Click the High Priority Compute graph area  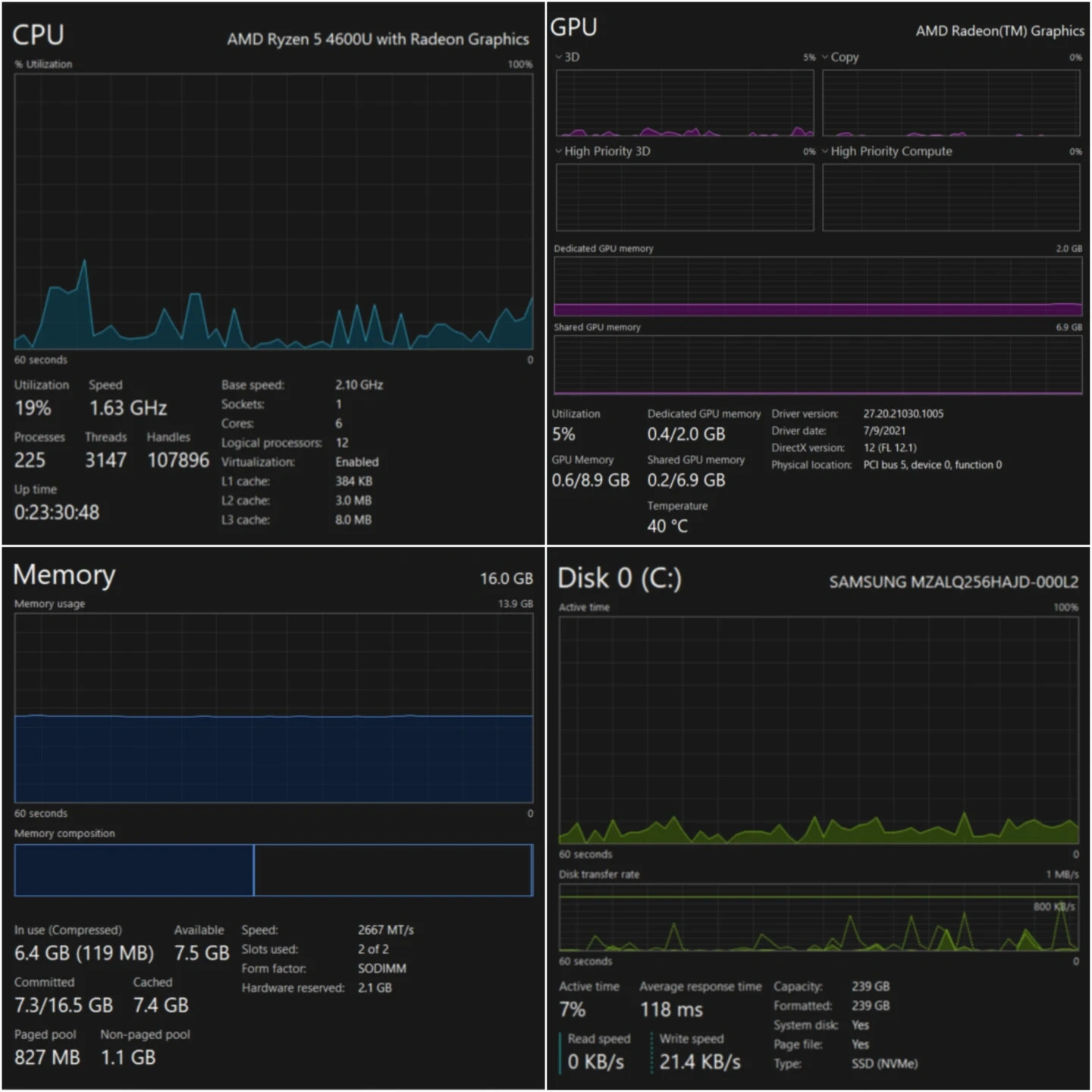click(951, 197)
